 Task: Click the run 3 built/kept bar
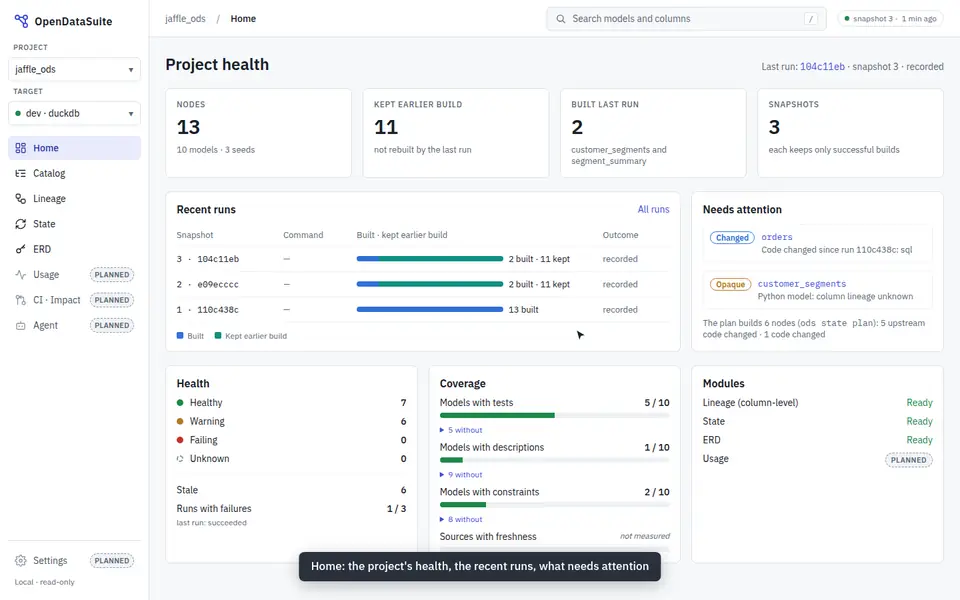430,259
